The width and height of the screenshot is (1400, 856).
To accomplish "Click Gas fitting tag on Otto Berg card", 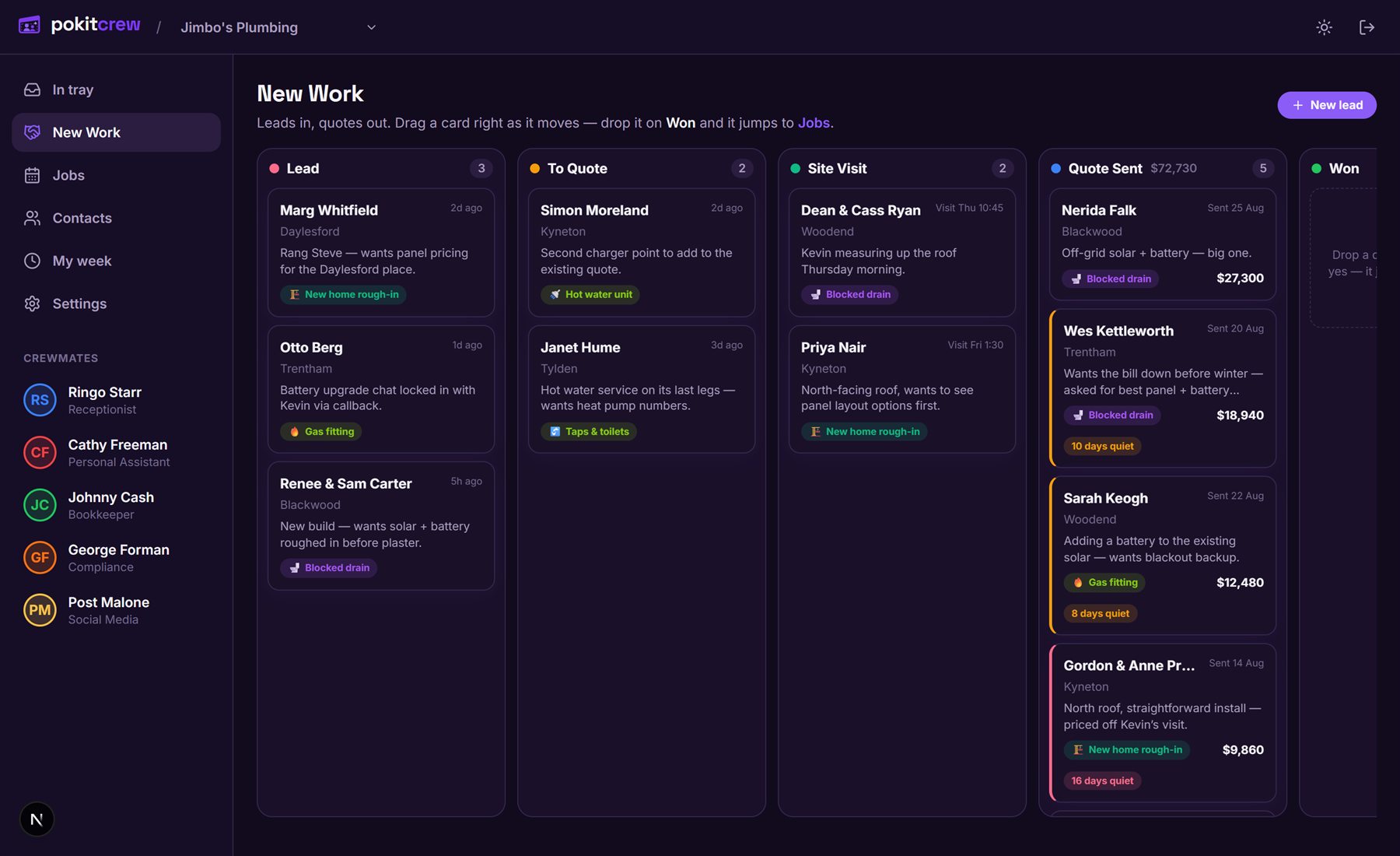I will click(x=321, y=431).
